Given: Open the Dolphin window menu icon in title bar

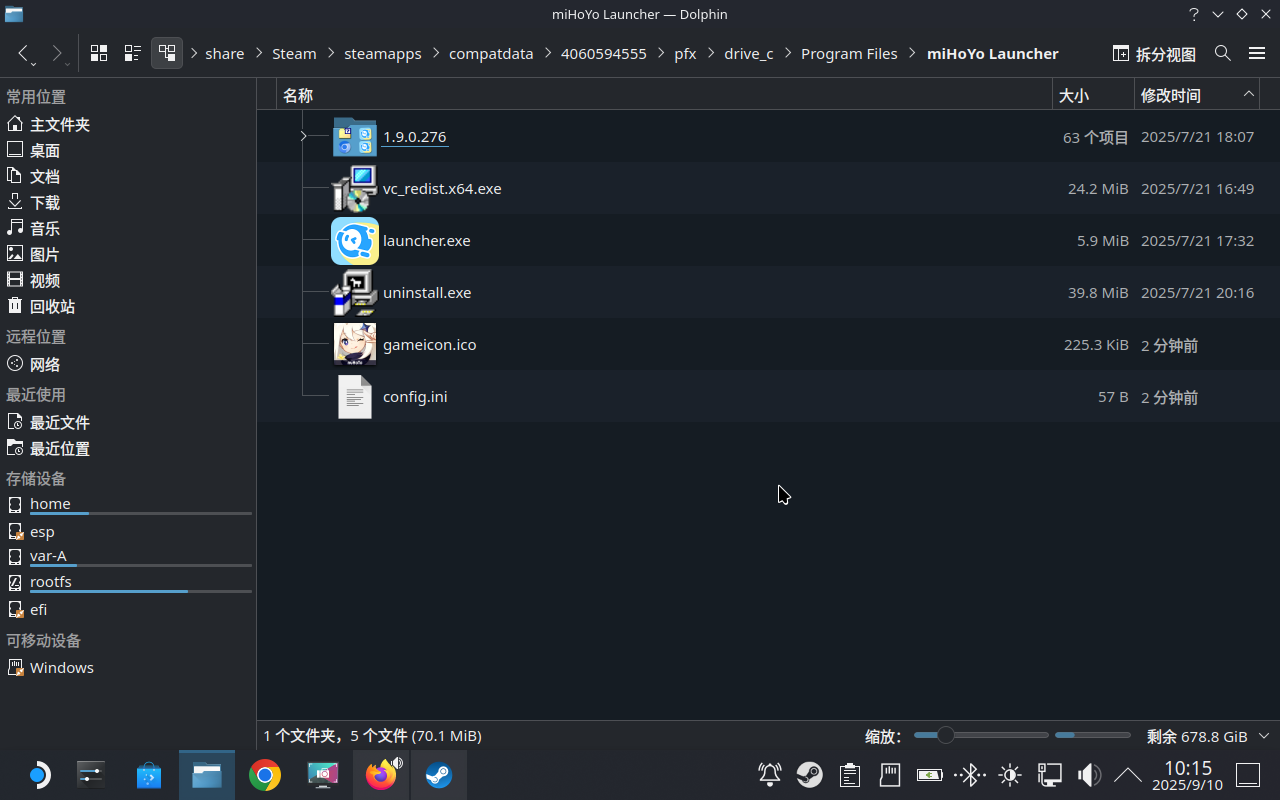Looking at the screenshot, I should [x=13, y=14].
